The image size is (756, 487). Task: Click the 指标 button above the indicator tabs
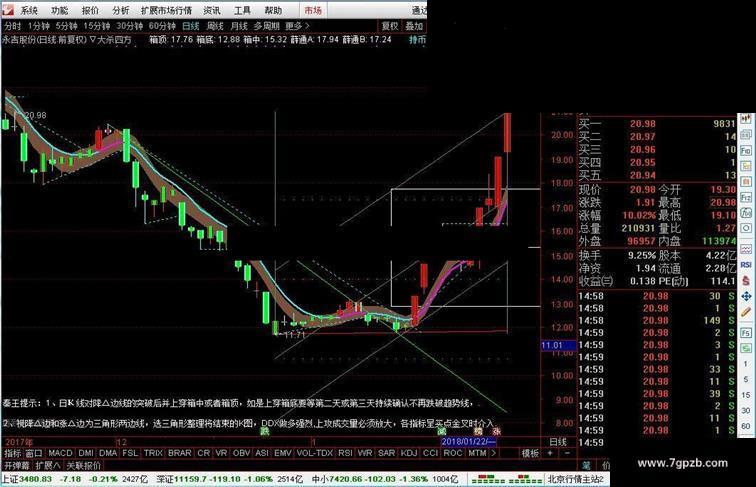pos(13,453)
